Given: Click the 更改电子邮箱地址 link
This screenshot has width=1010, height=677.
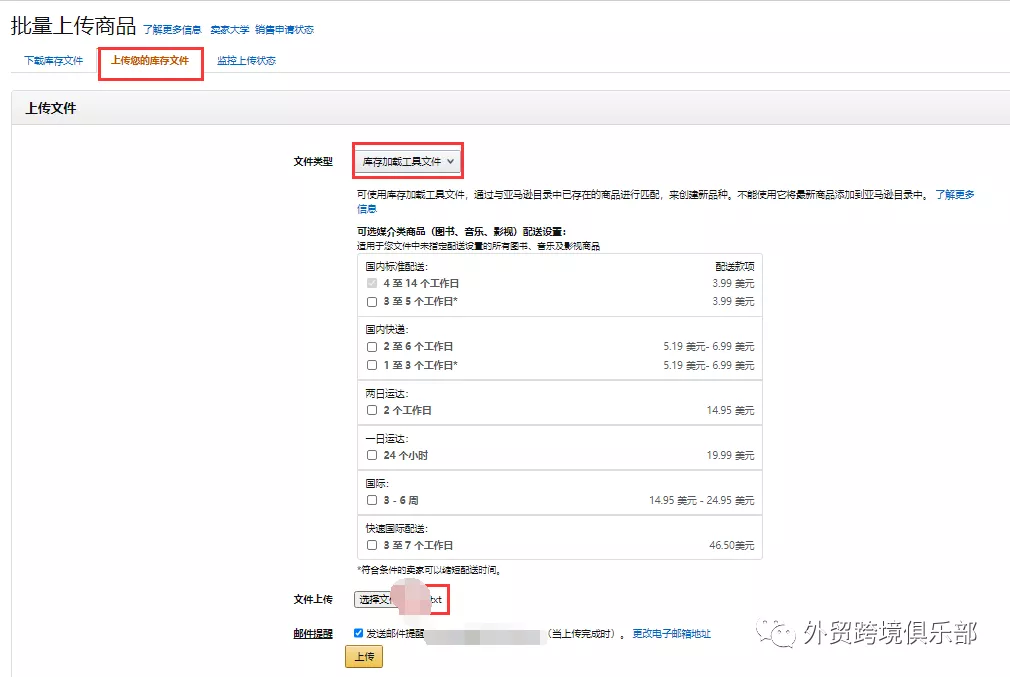Looking at the screenshot, I should tap(671, 634).
